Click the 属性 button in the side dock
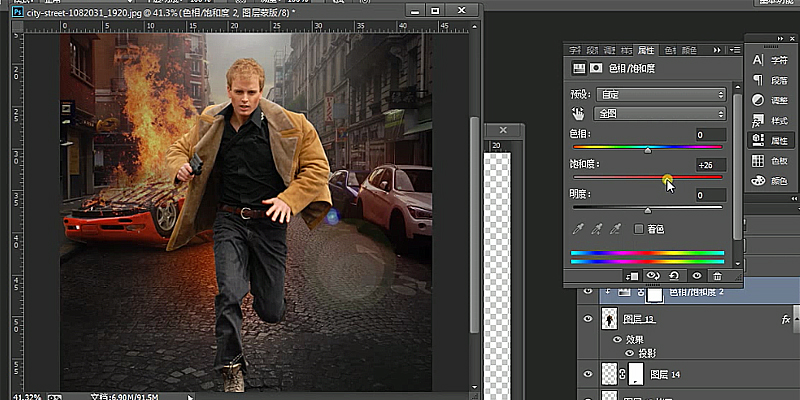This screenshot has height=400, width=800. click(x=770, y=140)
